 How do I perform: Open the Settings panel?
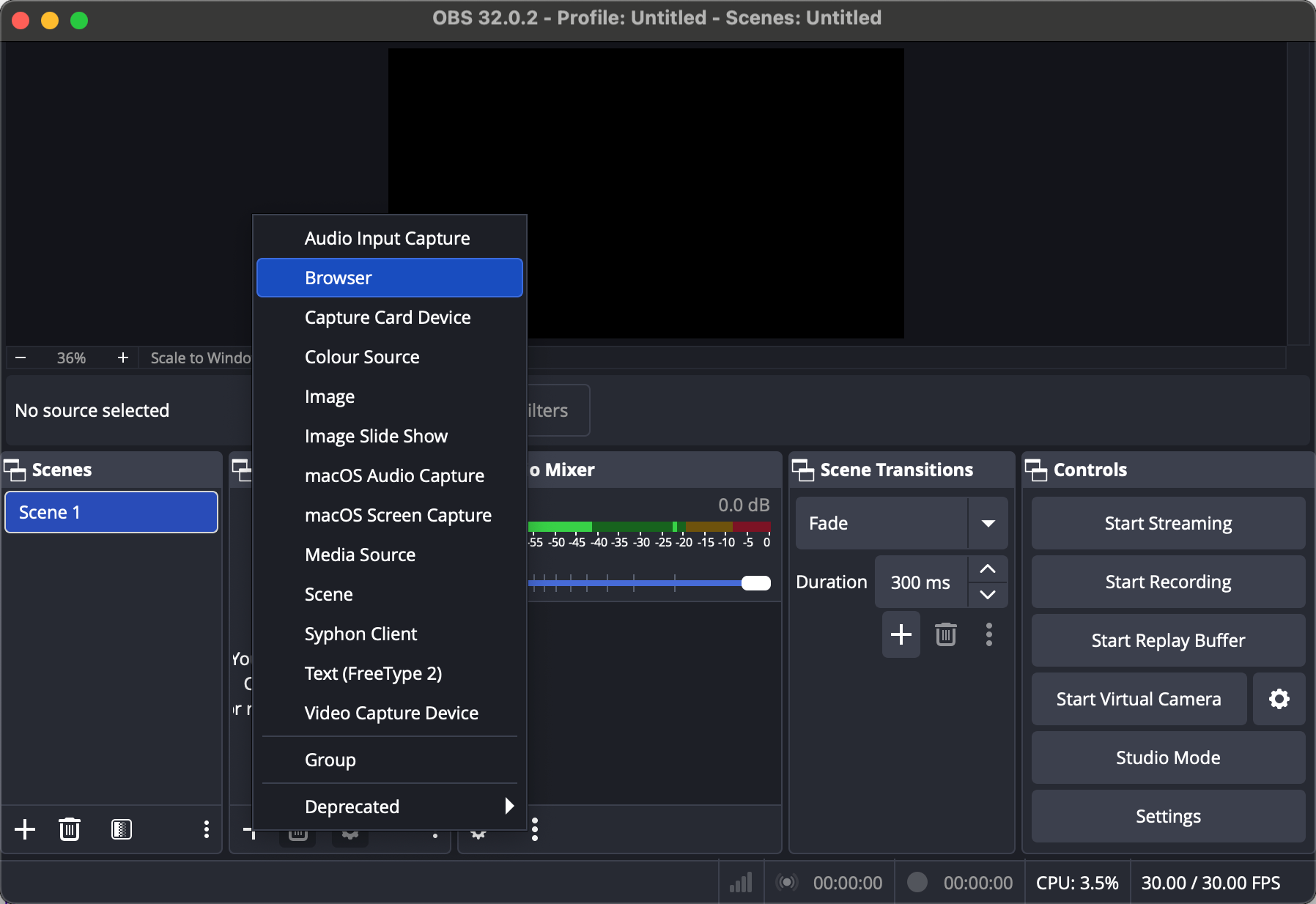pos(1167,816)
